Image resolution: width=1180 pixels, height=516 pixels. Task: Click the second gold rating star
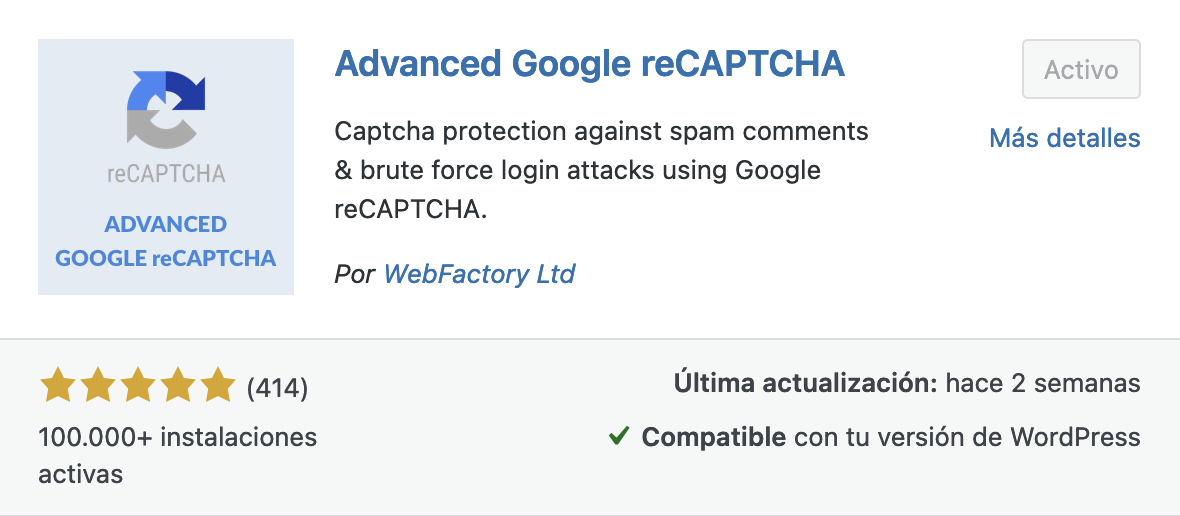click(97, 385)
